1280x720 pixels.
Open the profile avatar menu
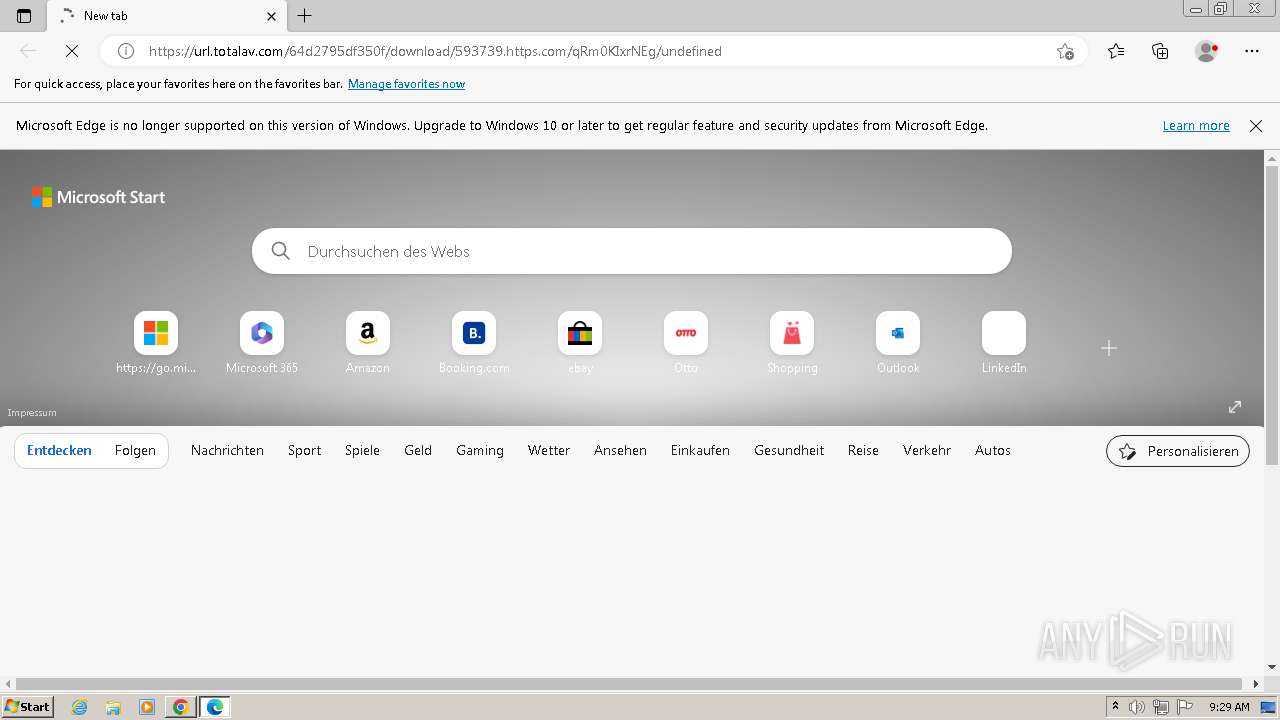pos(1207,51)
